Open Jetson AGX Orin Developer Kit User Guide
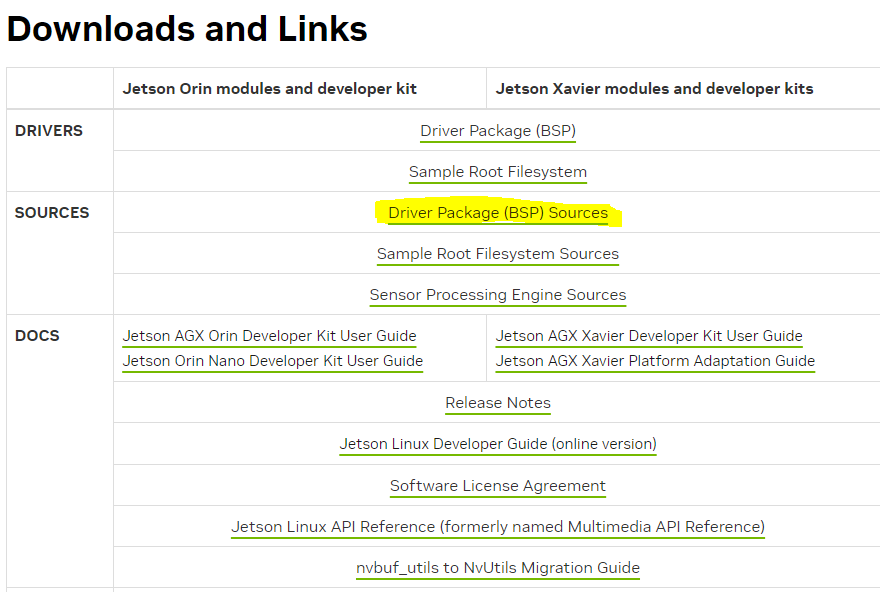The height and width of the screenshot is (592, 880). pos(269,336)
